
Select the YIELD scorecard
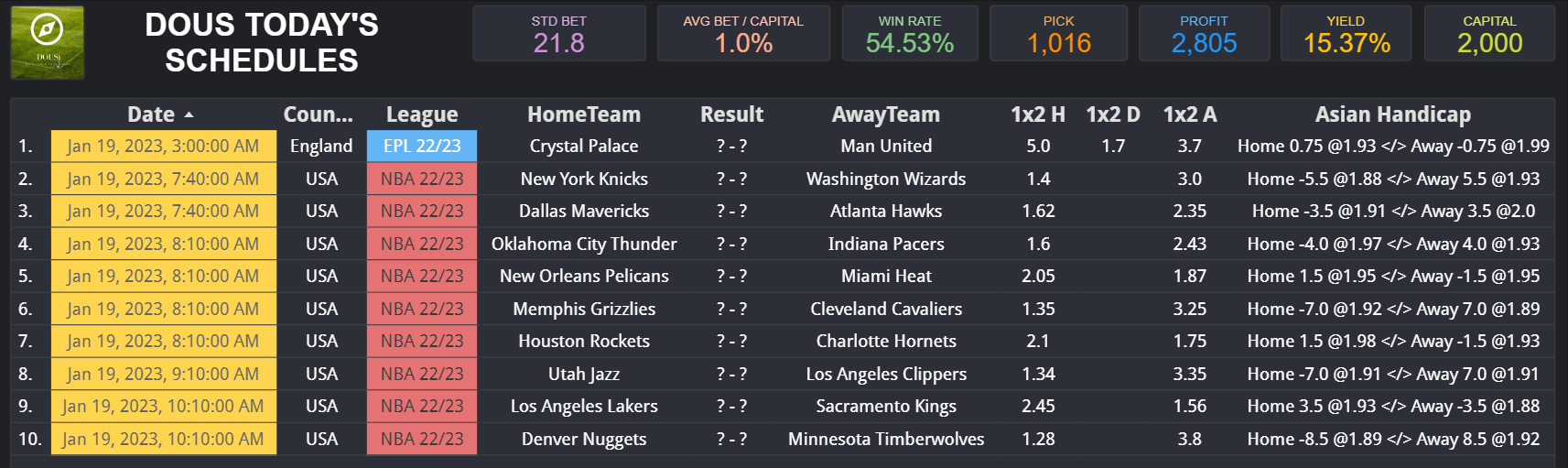point(1346,34)
